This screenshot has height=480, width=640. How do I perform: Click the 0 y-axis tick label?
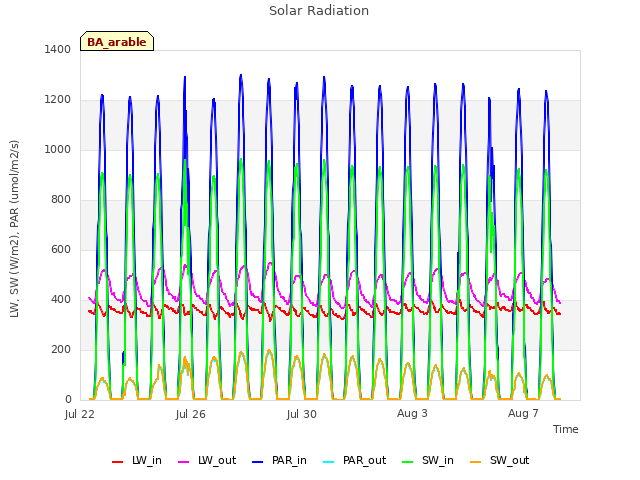pyautogui.click(x=68, y=400)
